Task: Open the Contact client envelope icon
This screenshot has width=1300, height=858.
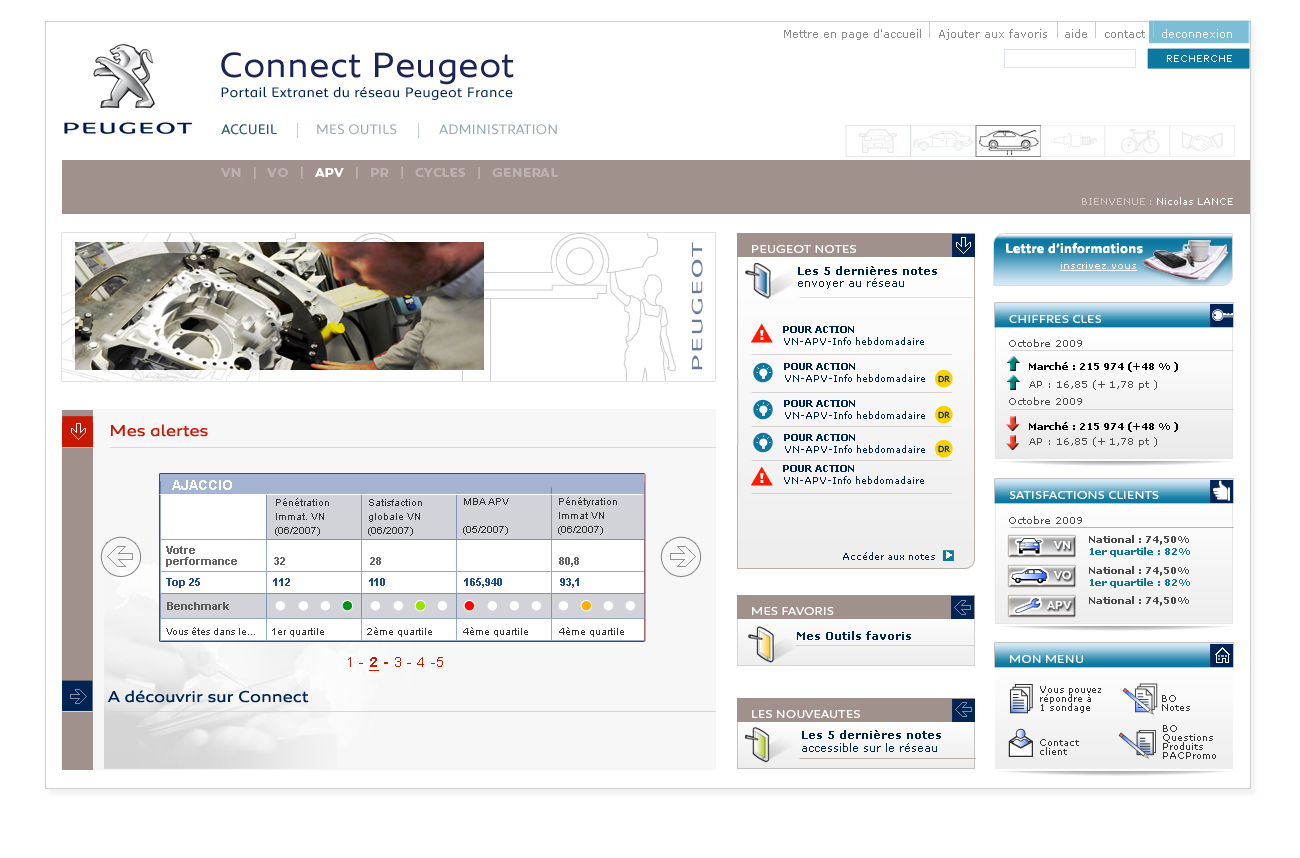Action: coord(1020,744)
